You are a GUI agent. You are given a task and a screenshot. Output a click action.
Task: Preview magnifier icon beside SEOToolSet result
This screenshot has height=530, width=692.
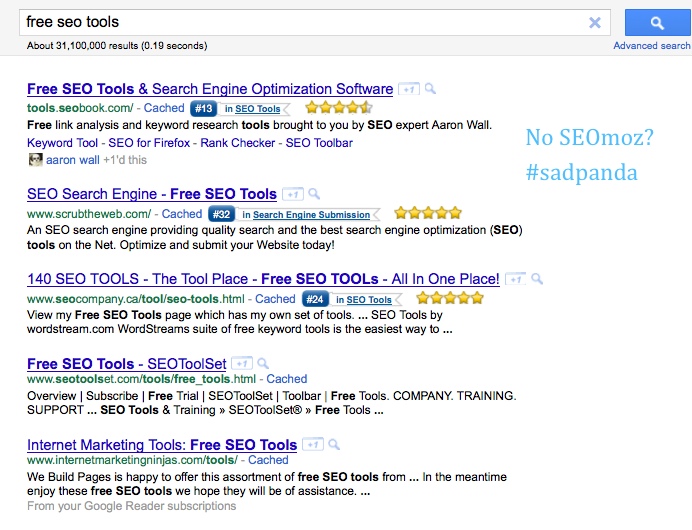click(263, 364)
